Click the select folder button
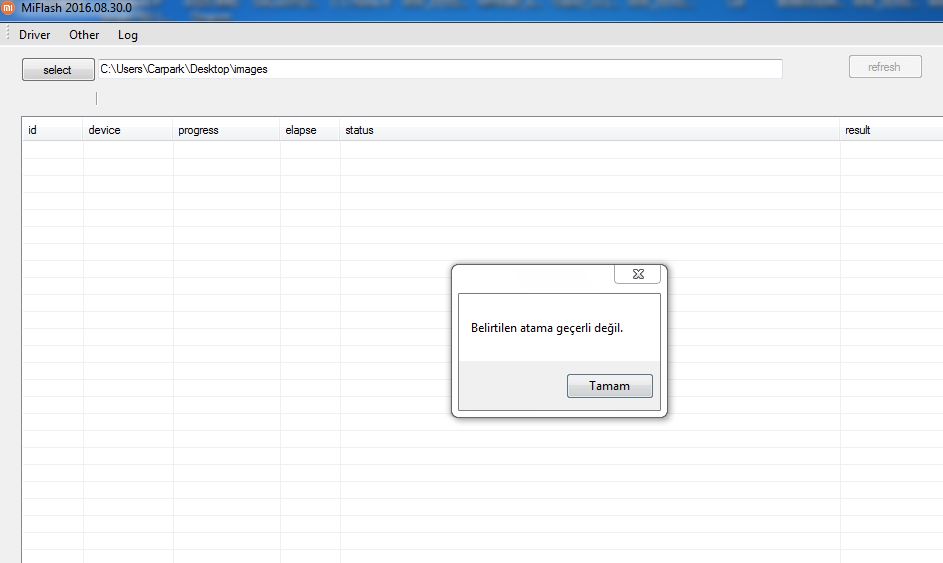This screenshot has height=563, width=943. click(58, 70)
